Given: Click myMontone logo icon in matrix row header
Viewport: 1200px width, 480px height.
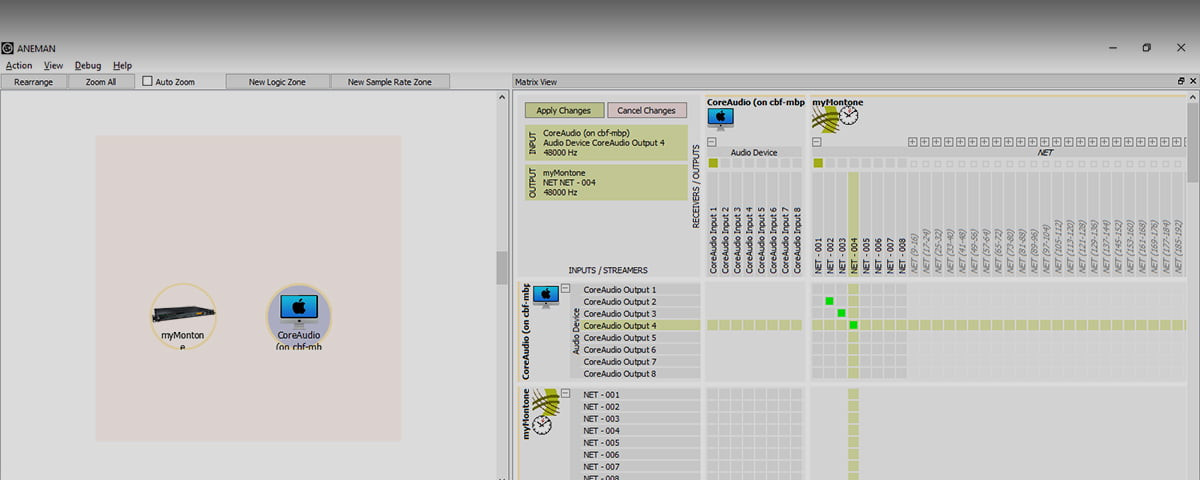Looking at the screenshot, I should coord(544,402).
